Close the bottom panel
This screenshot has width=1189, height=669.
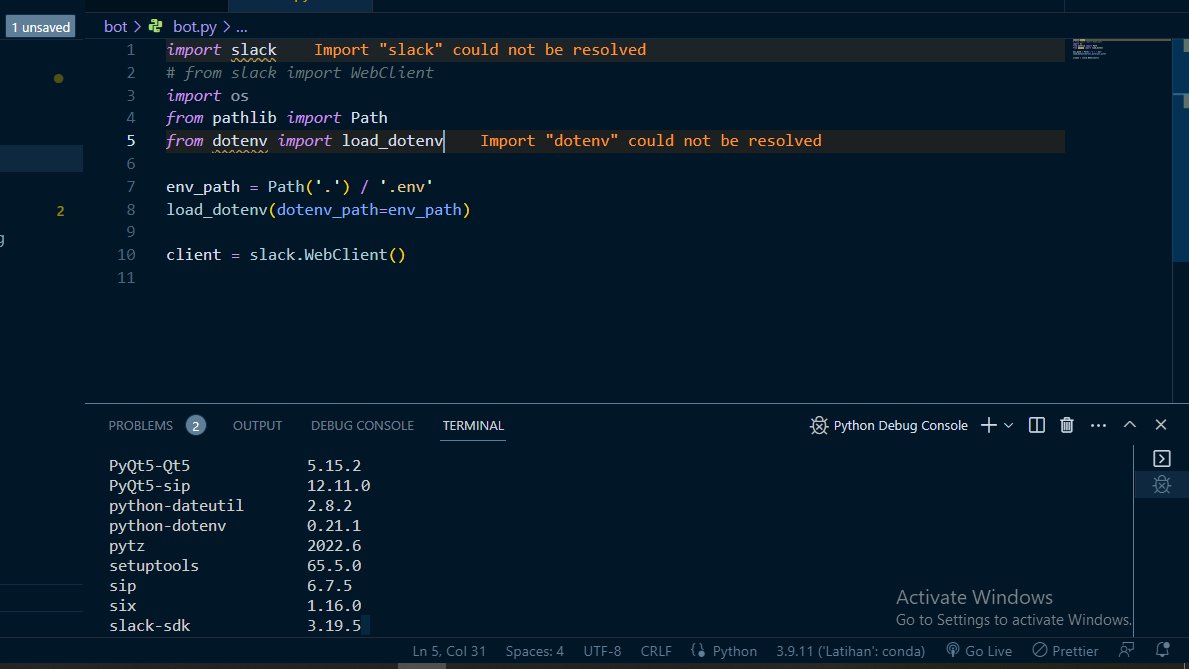pyautogui.click(x=1161, y=425)
